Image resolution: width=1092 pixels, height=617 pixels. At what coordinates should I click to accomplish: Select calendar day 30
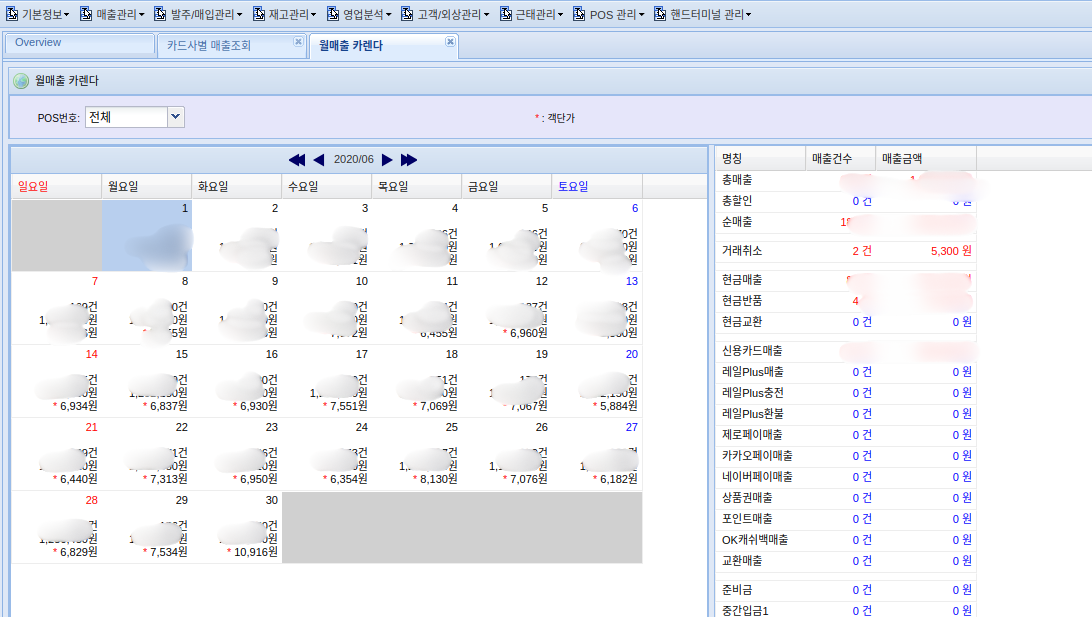pos(237,529)
